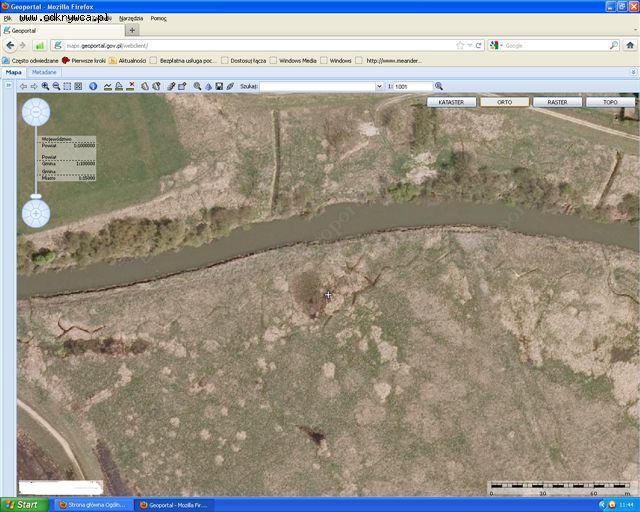640x512 pixels.
Task: Click the pencil drawing tool icon
Action: click(171, 86)
